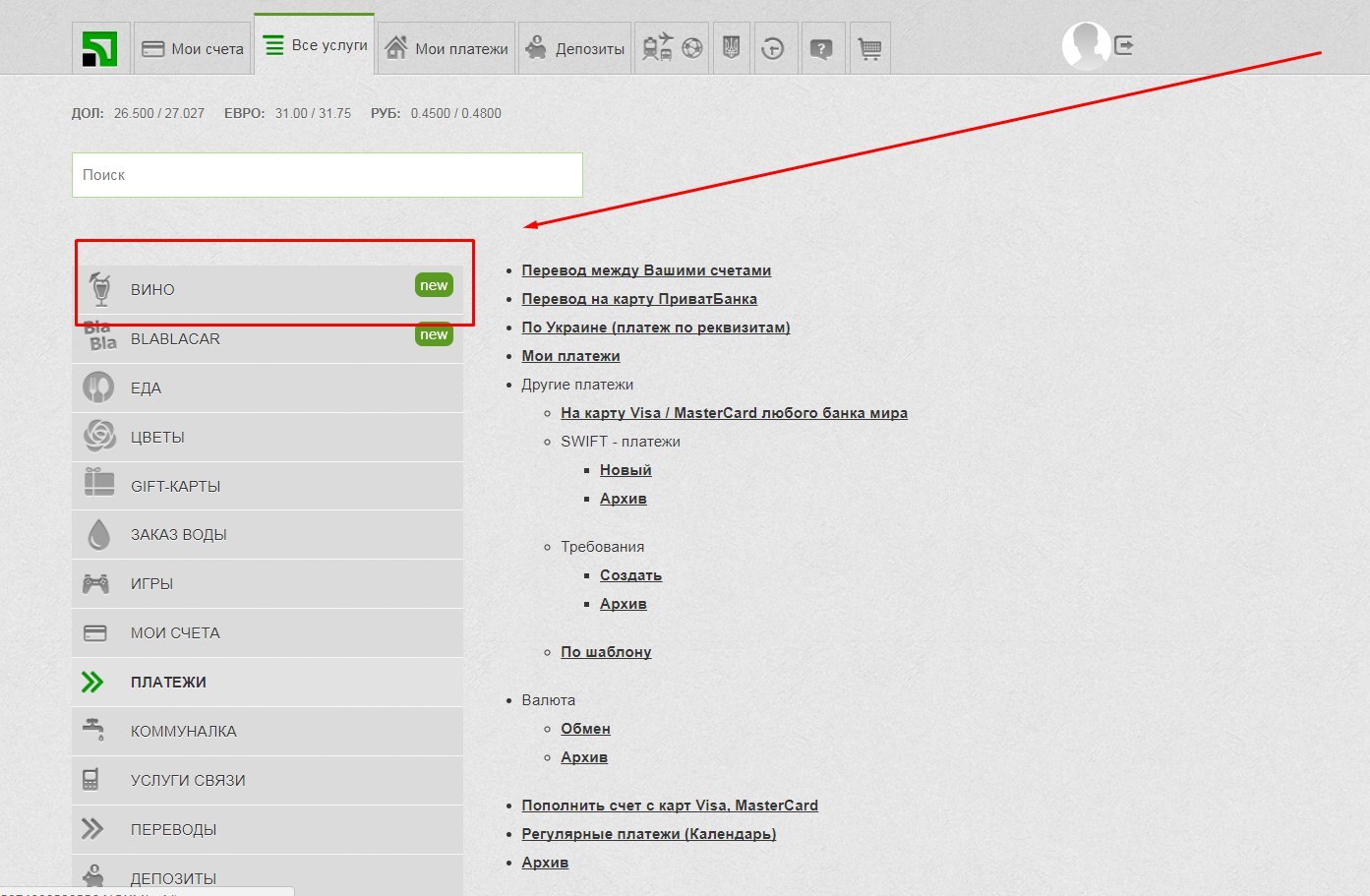Image resolution: width=1370 pixels, height=896 pixels.
Task: Click Архив under Валюта
Action: click(584, 757)
